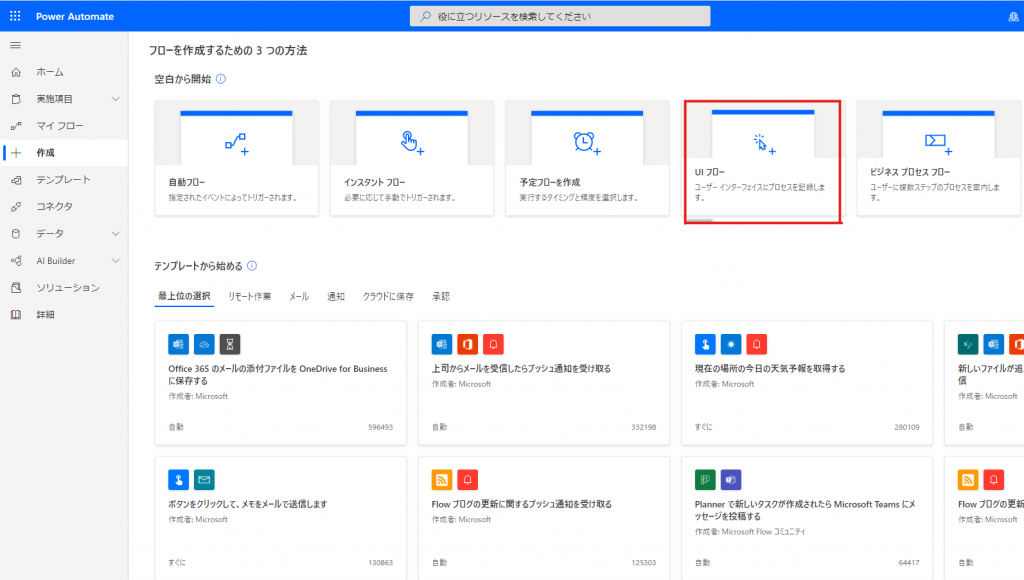
Task: Click the 自動フロー card title
Action: [x=187, y=182]
